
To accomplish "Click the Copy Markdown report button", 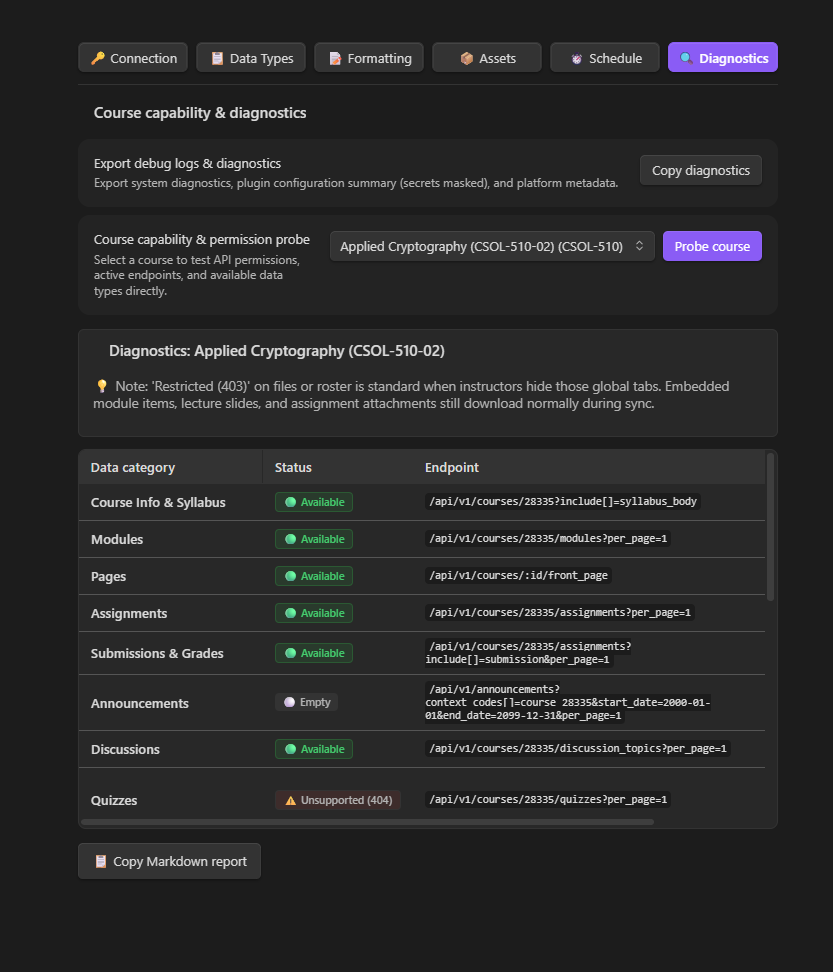I will tap(169, 861).
